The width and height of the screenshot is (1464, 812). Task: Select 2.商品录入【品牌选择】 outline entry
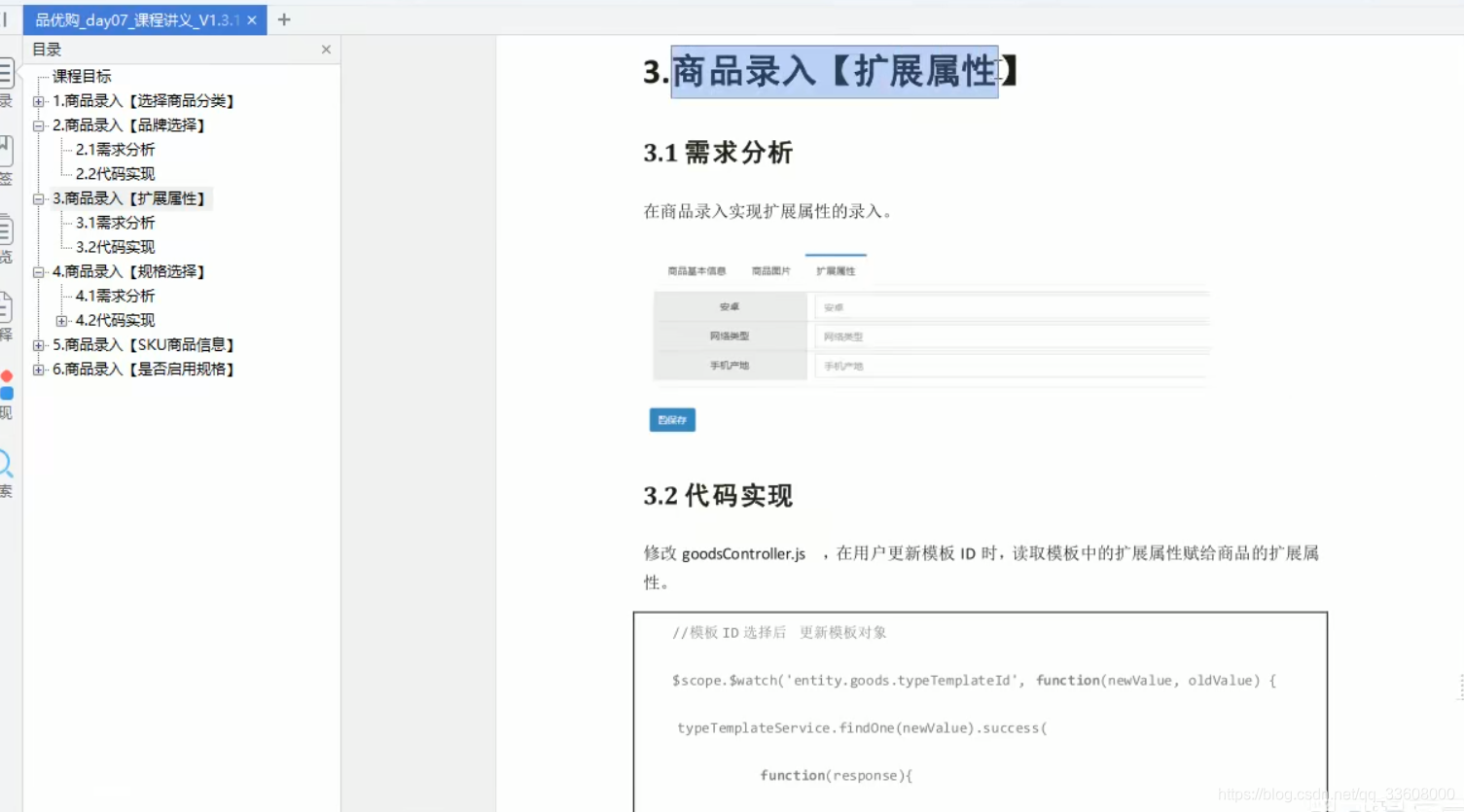tap(129, 125)
